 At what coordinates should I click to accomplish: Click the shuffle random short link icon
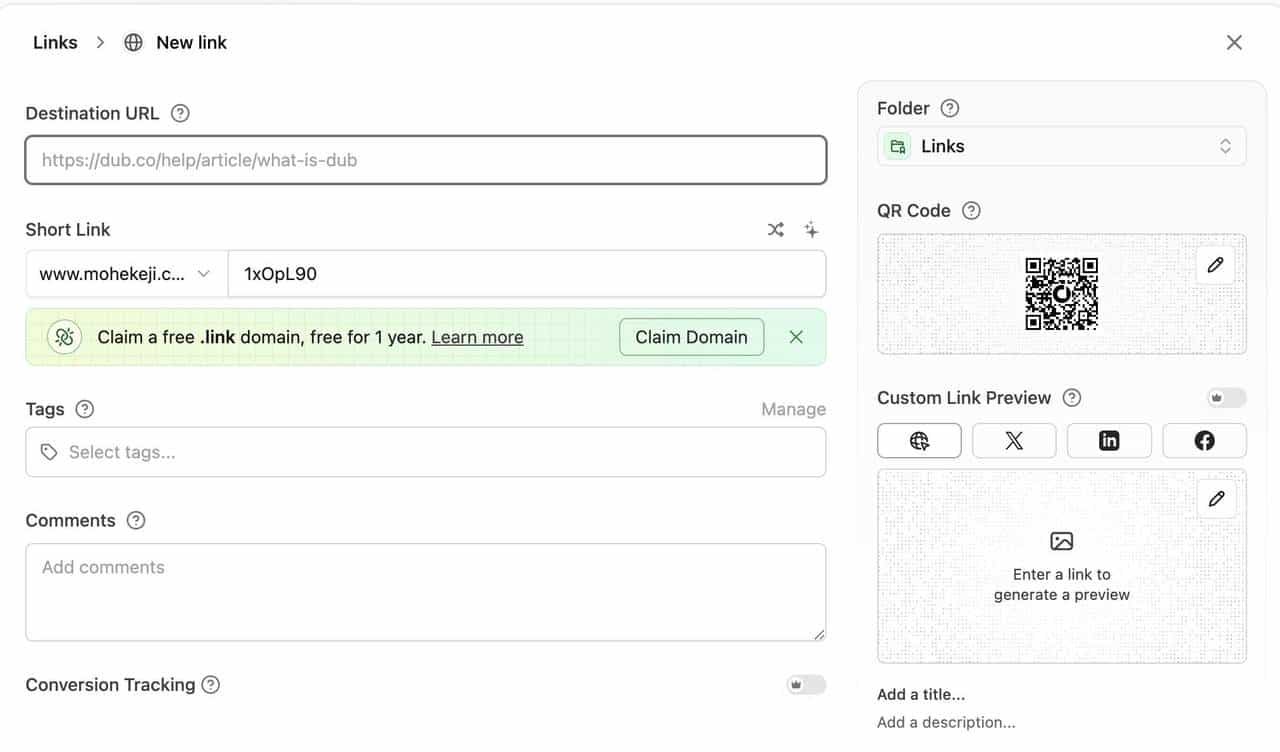click(775, 230)
